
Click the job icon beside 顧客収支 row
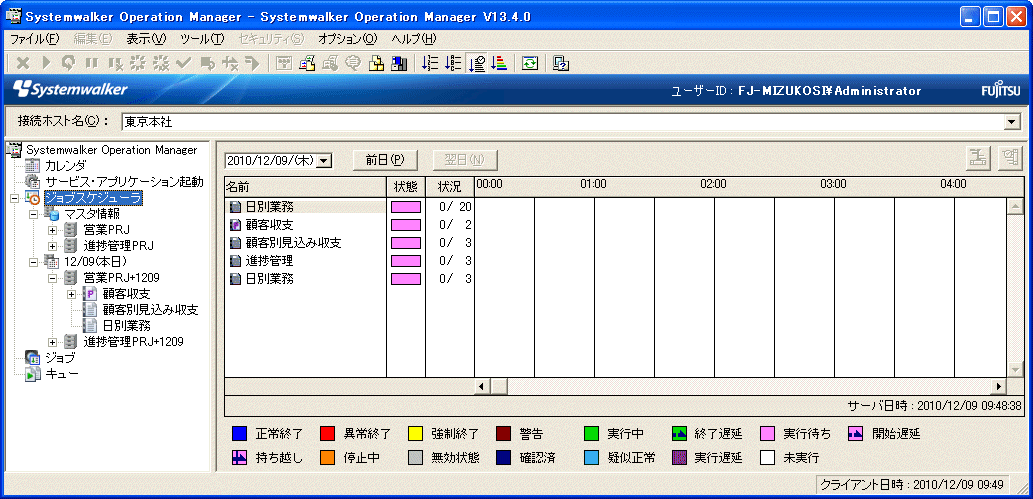pyautogui.click(x=235, y=225)
